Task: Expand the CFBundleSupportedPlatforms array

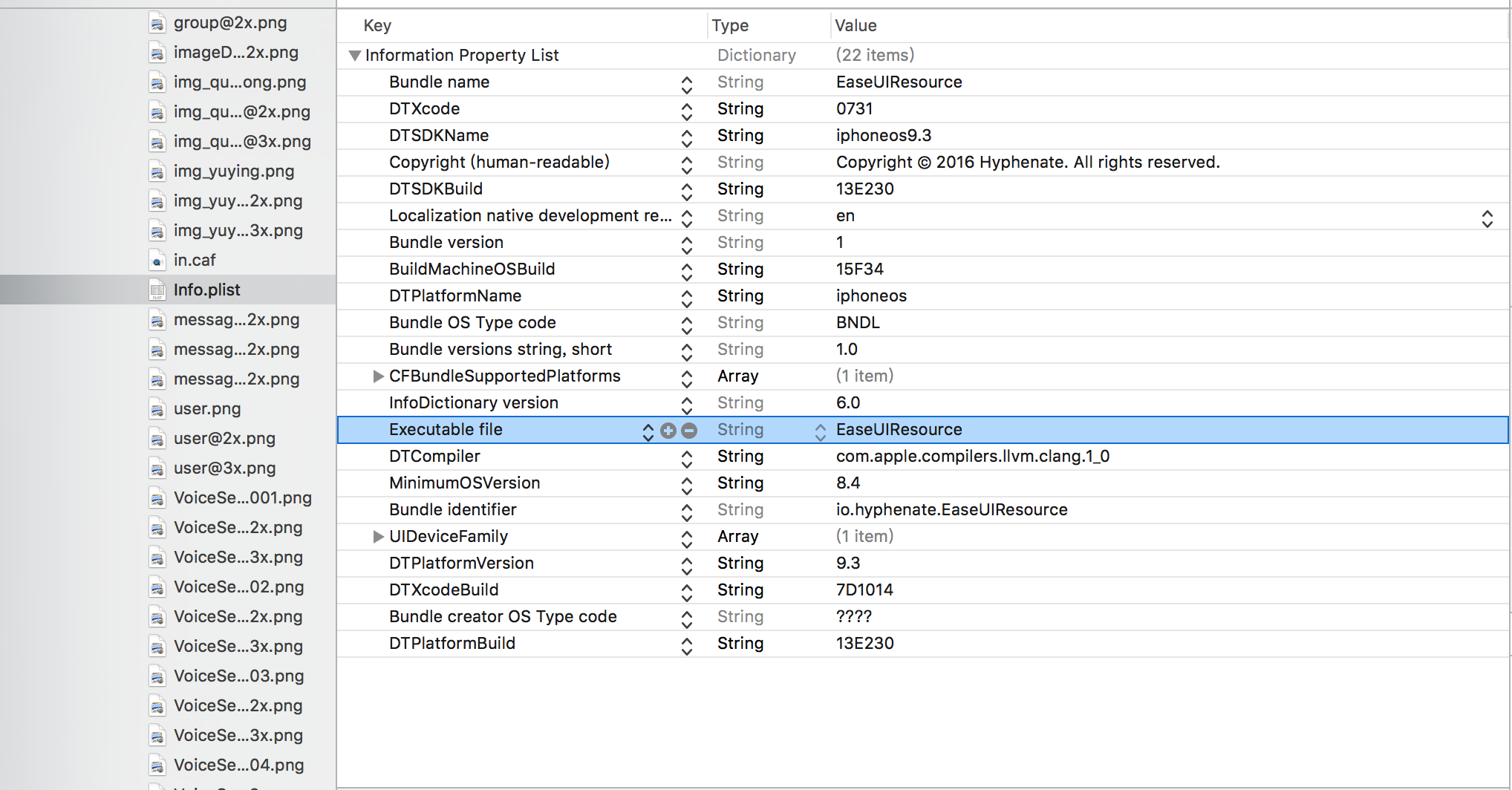Action: point(378,376)
